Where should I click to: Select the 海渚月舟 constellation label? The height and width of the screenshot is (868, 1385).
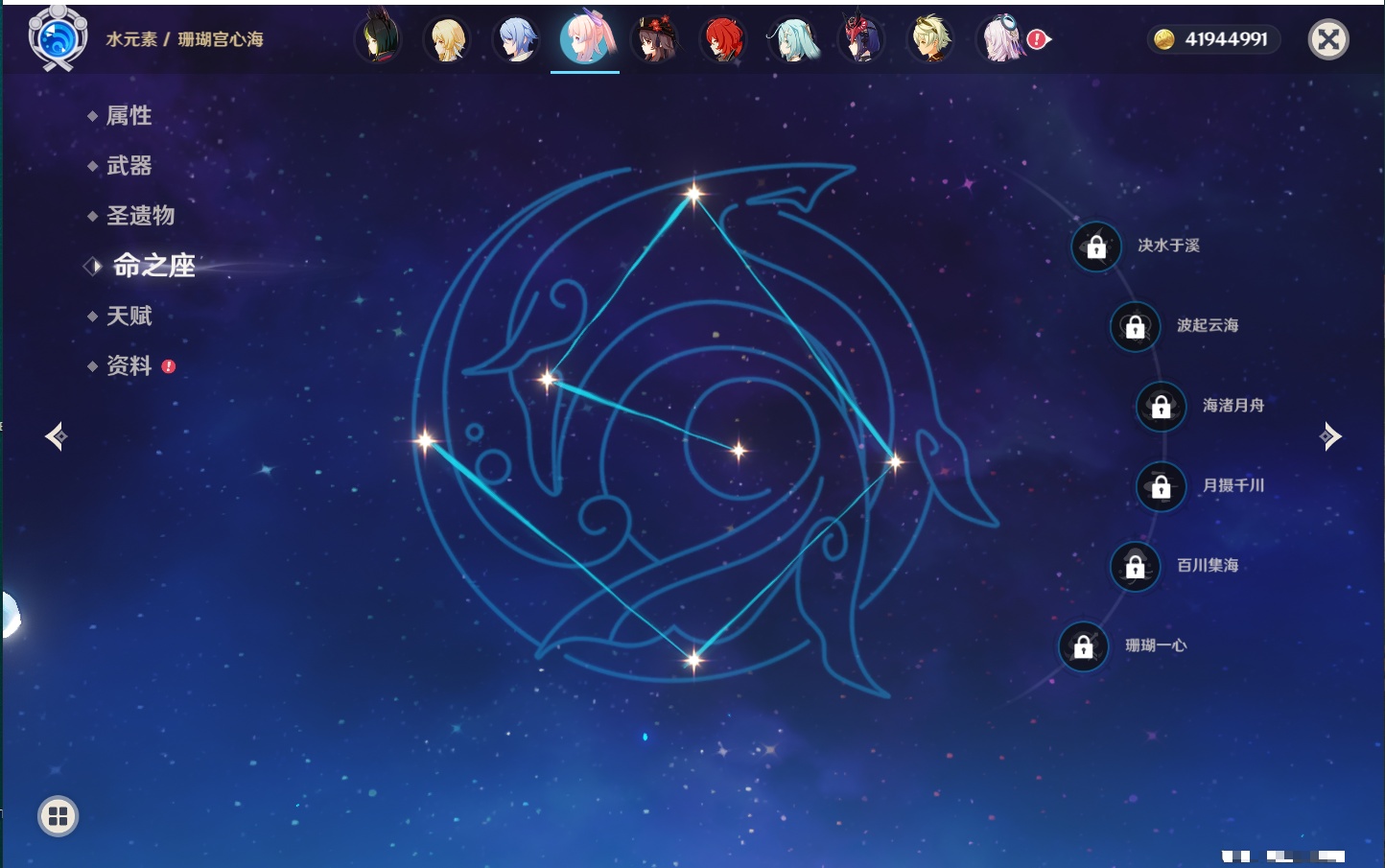pos(1233,406)
